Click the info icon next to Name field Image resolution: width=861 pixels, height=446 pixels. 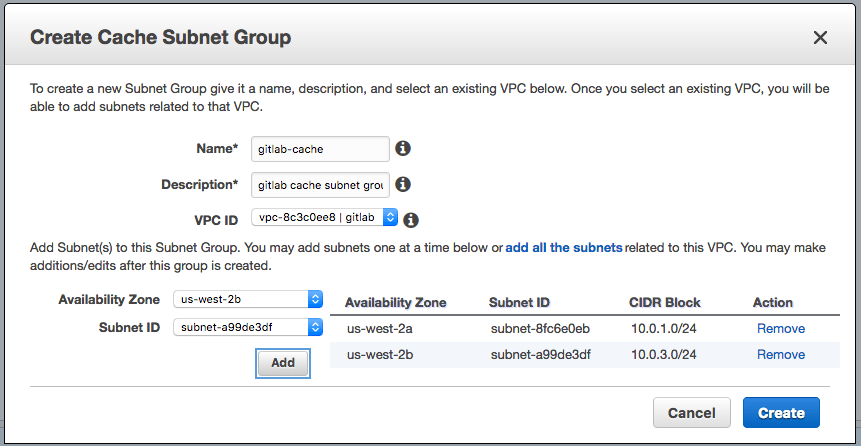(403, 149)
